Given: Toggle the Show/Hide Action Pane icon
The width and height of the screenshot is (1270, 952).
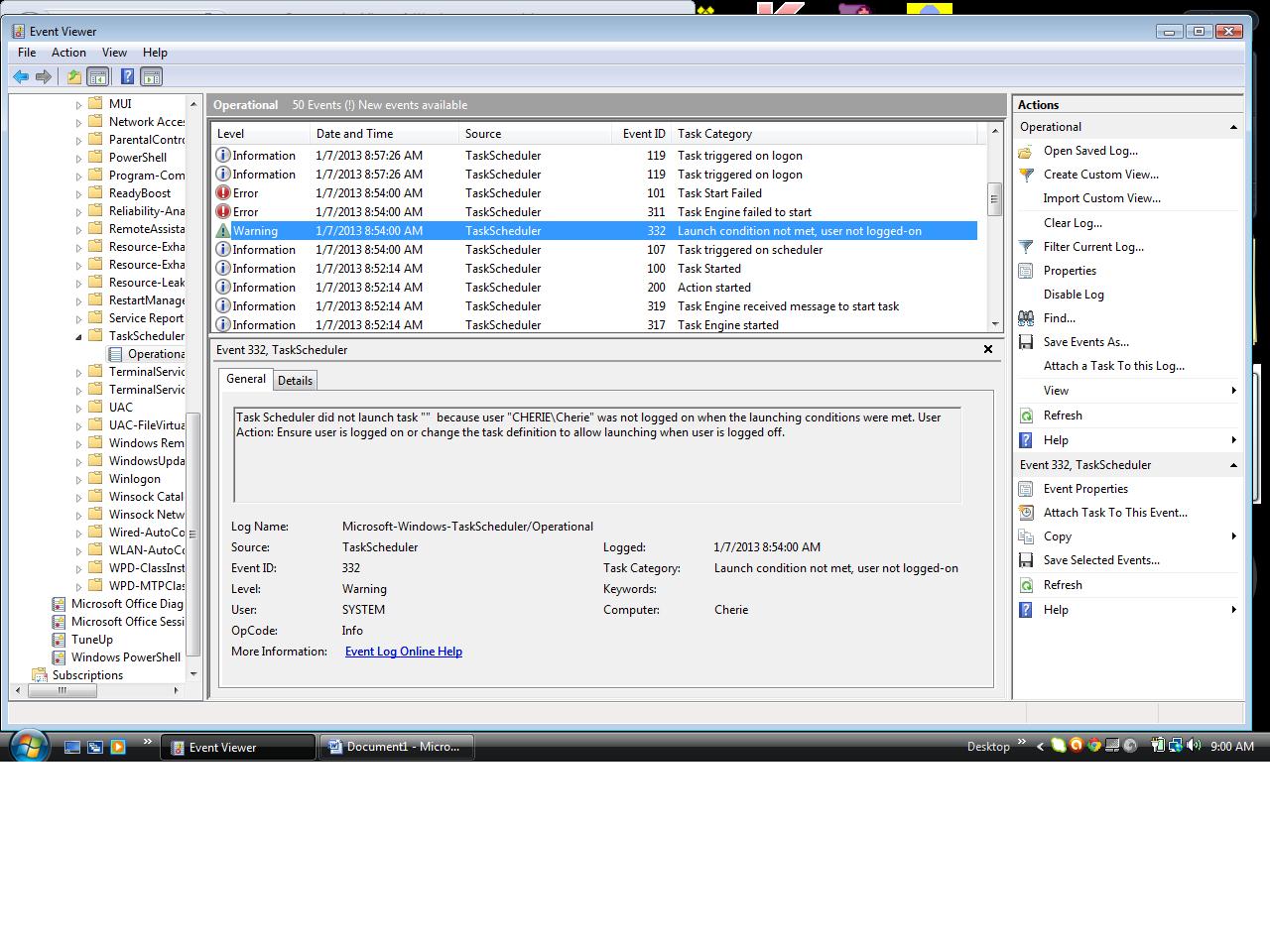Looking at the screenshot, I should pyautogui.click(x=151, y=76).
